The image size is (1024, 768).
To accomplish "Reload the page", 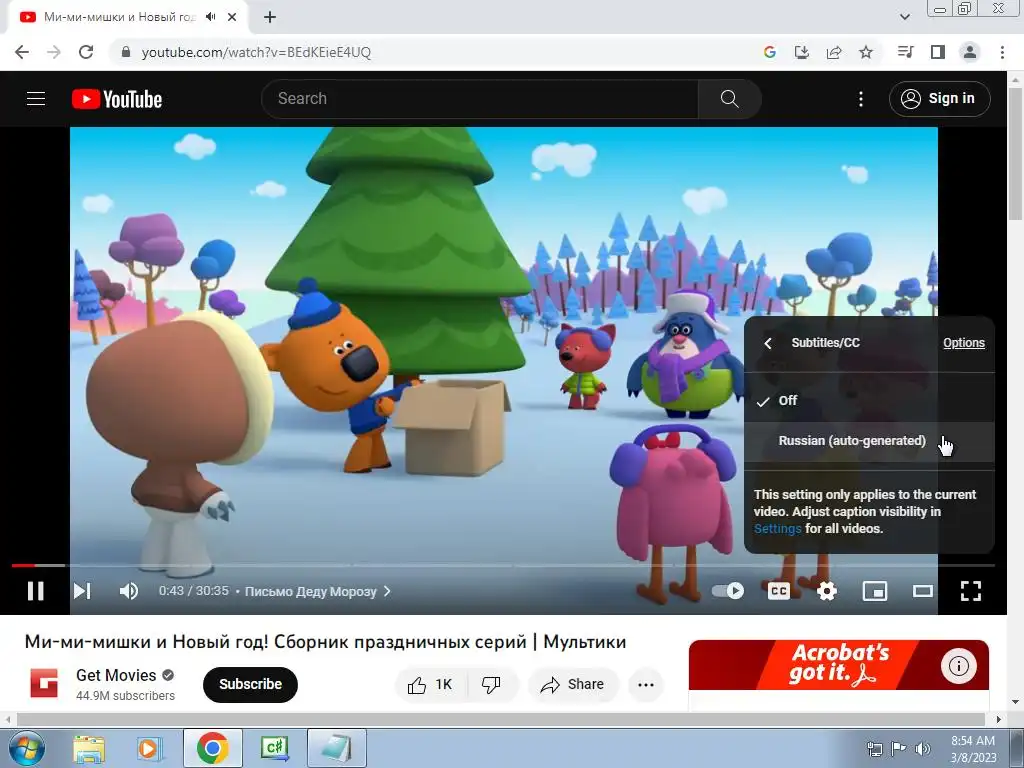I will tap(86, 52).
